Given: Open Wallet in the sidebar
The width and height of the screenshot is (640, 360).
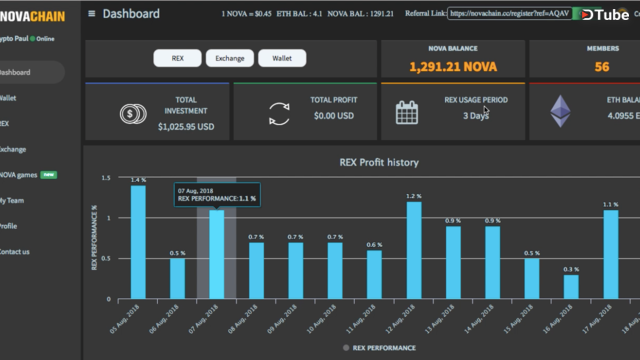Looking at the screenshot, I should click(x=8, y=98).
